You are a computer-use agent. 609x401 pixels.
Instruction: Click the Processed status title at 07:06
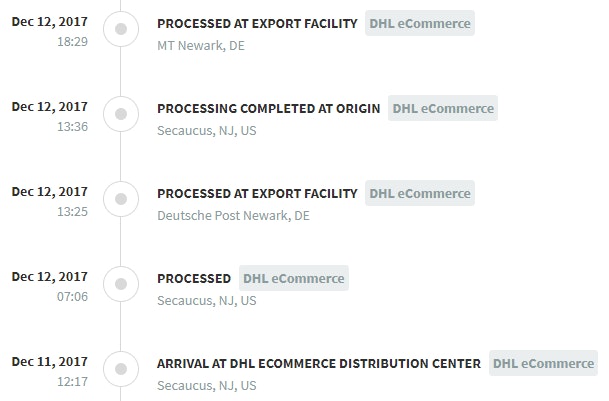194,278
